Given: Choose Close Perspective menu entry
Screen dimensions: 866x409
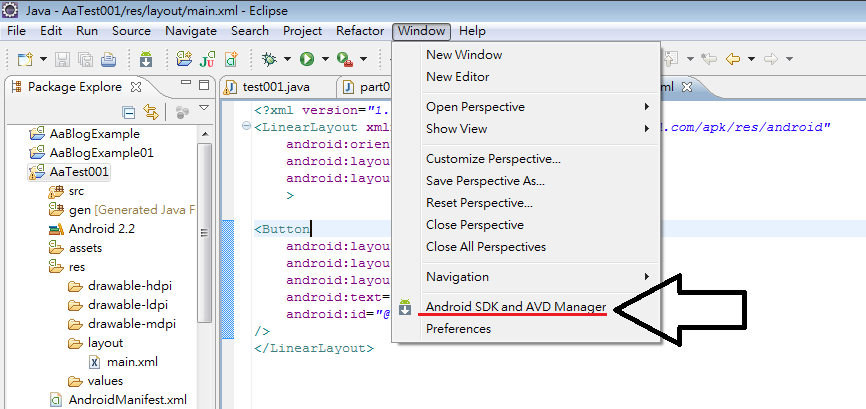Looking at the screenshot, I should [526, 225].
